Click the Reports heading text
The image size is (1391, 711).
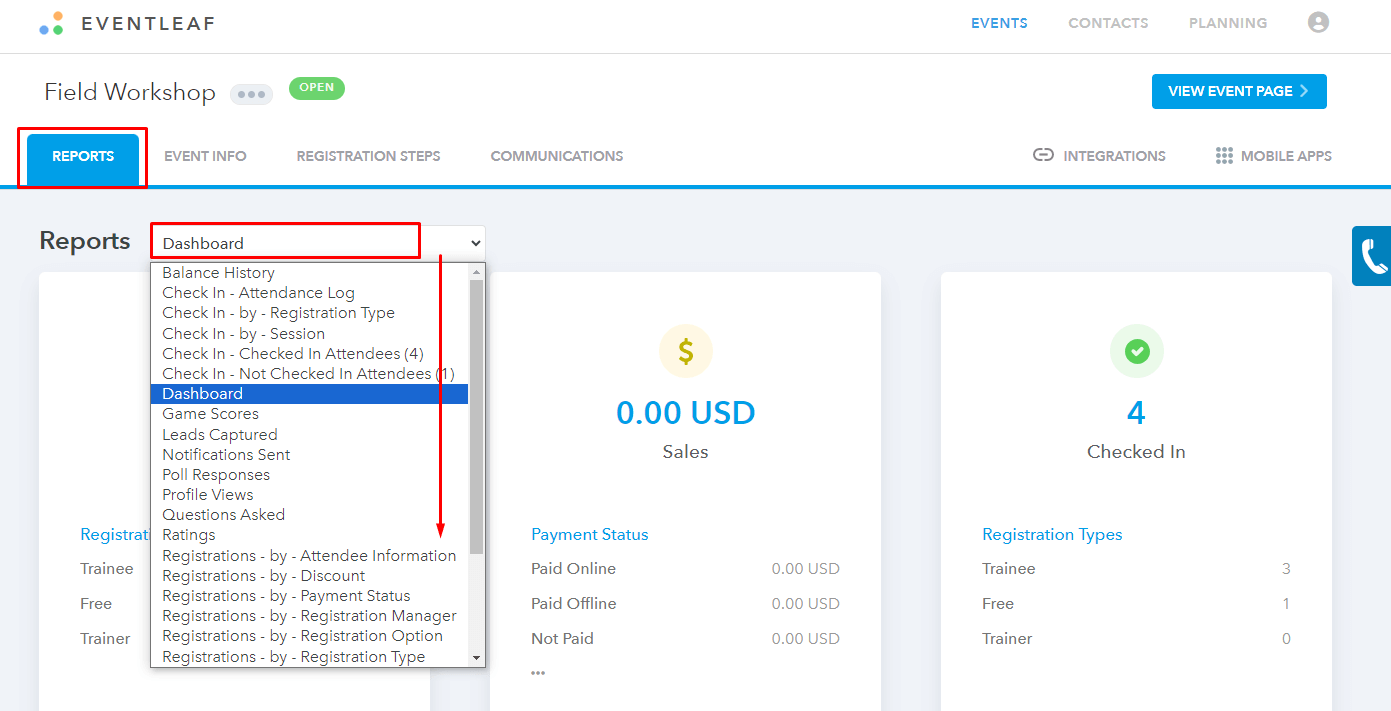[x=85, y=241]
